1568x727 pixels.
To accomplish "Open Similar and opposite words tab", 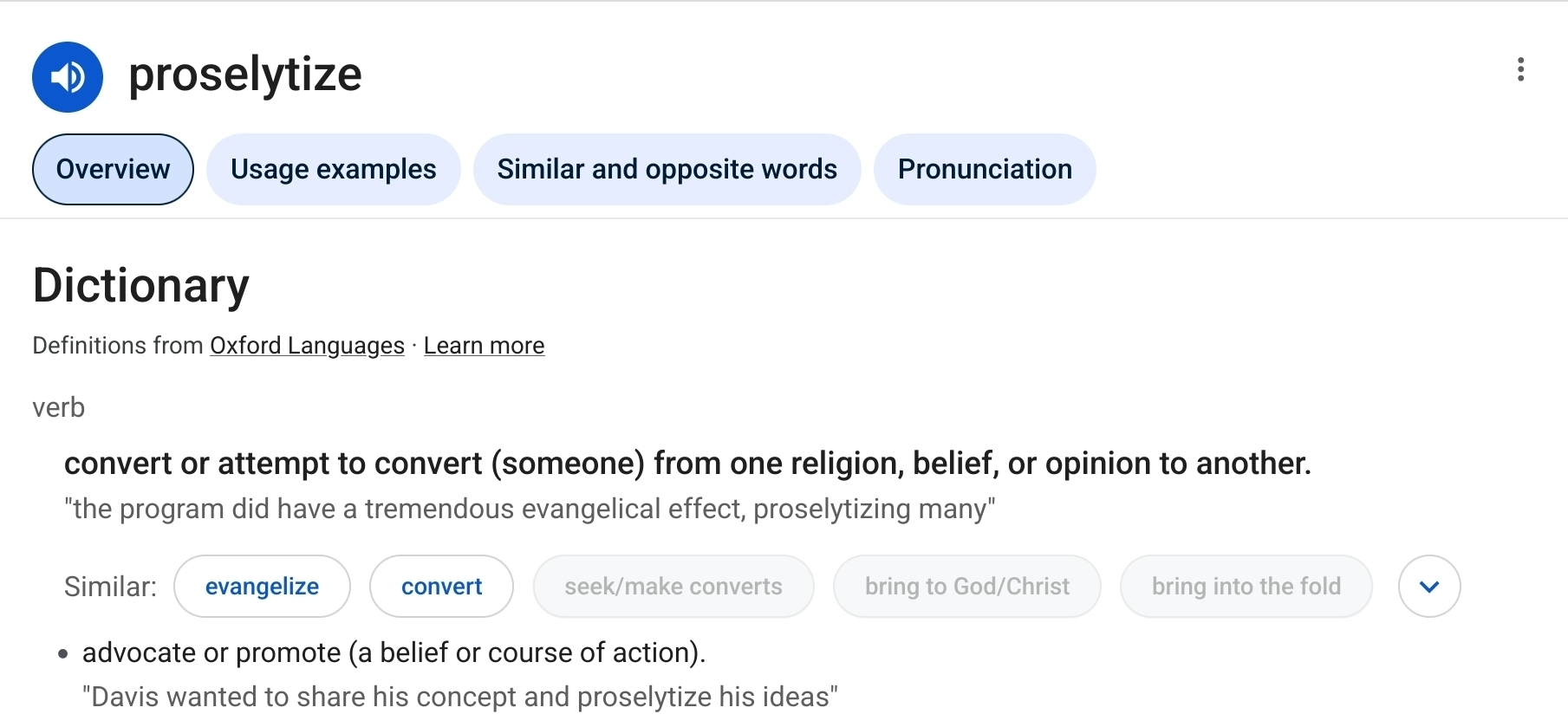I will tap(667, 169).
